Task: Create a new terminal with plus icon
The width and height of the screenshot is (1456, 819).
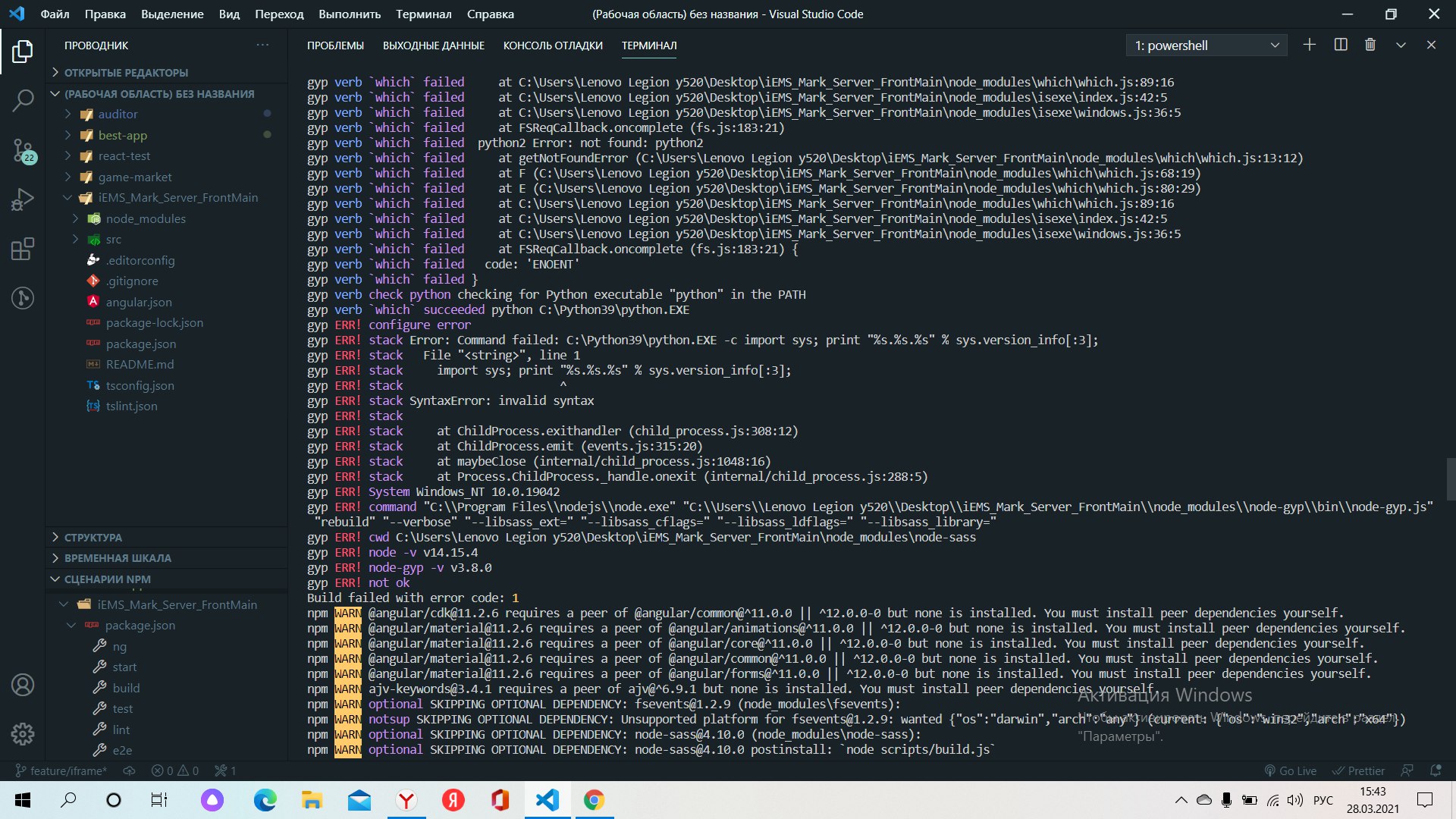Action: (x=1310, y=45)
